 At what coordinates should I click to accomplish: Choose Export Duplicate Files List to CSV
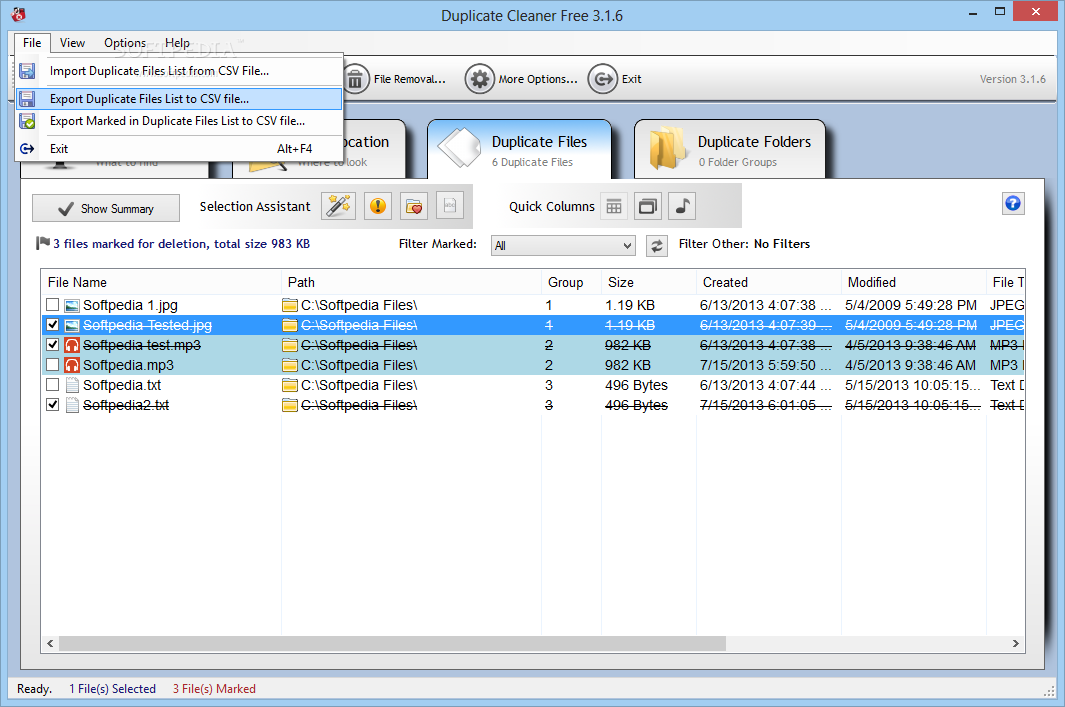pyautogui.click(x=179, y=98)
